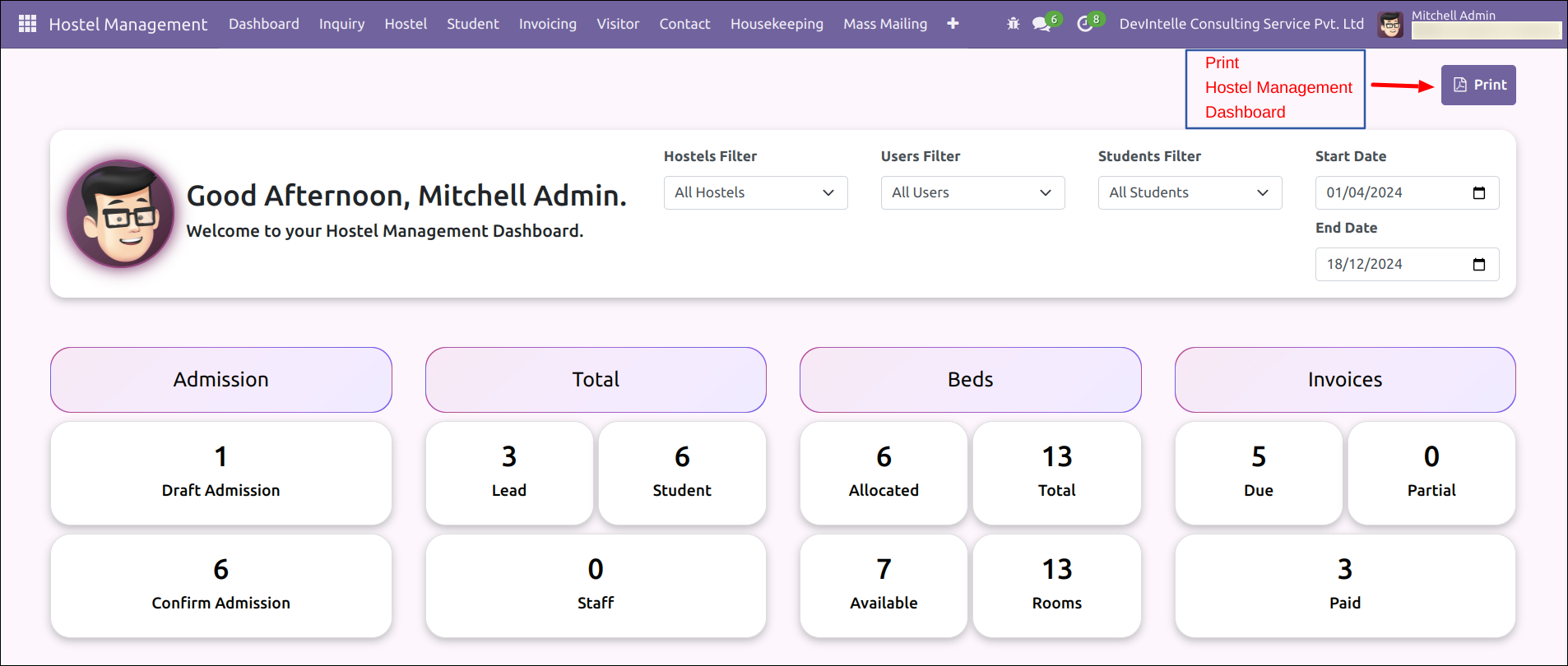Open the activities clock icon

tap(1085, 24)
